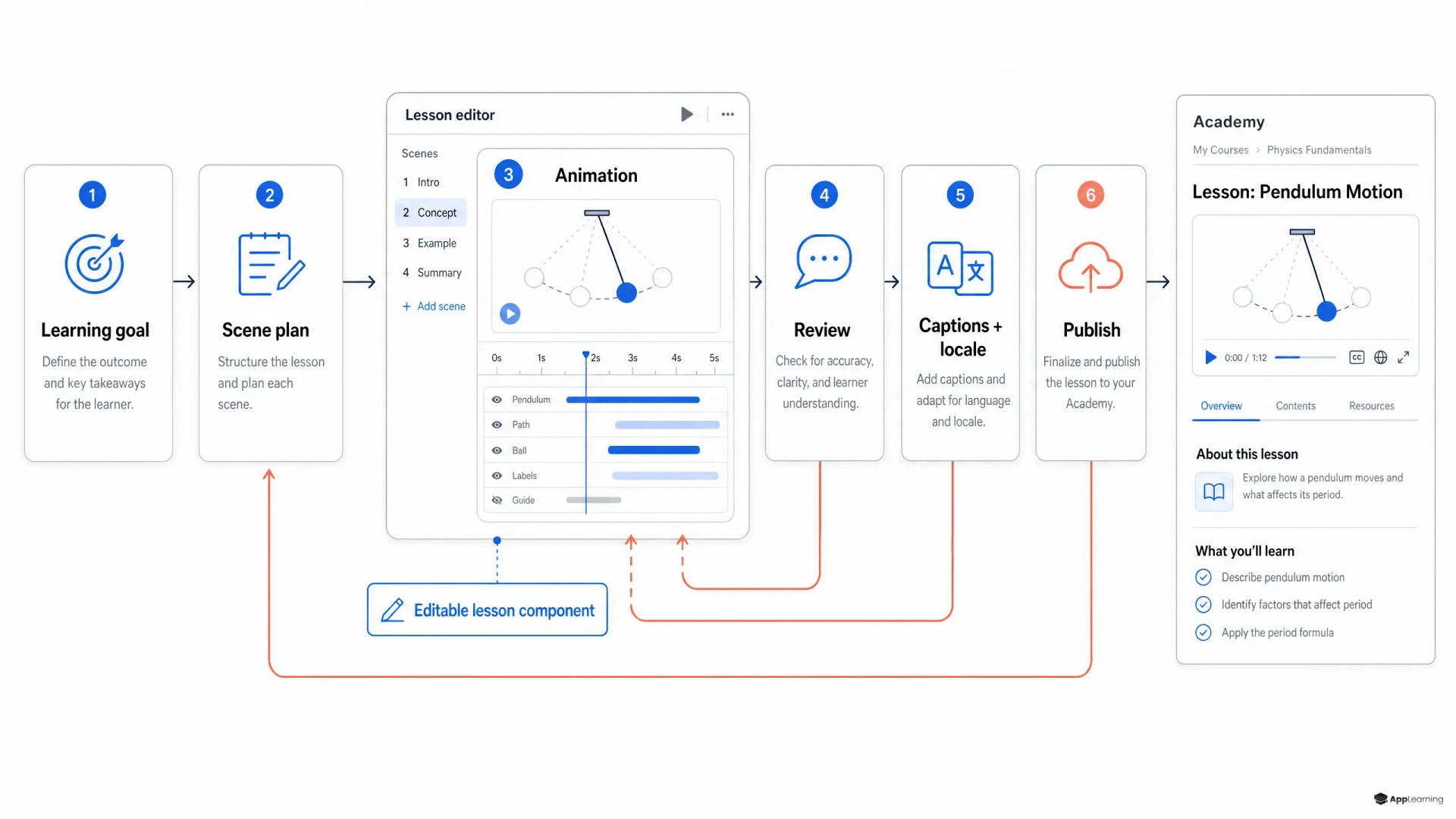Click the Editable lesson component button
Viewport: 1456px width, 819px height.
pos(488,610)
